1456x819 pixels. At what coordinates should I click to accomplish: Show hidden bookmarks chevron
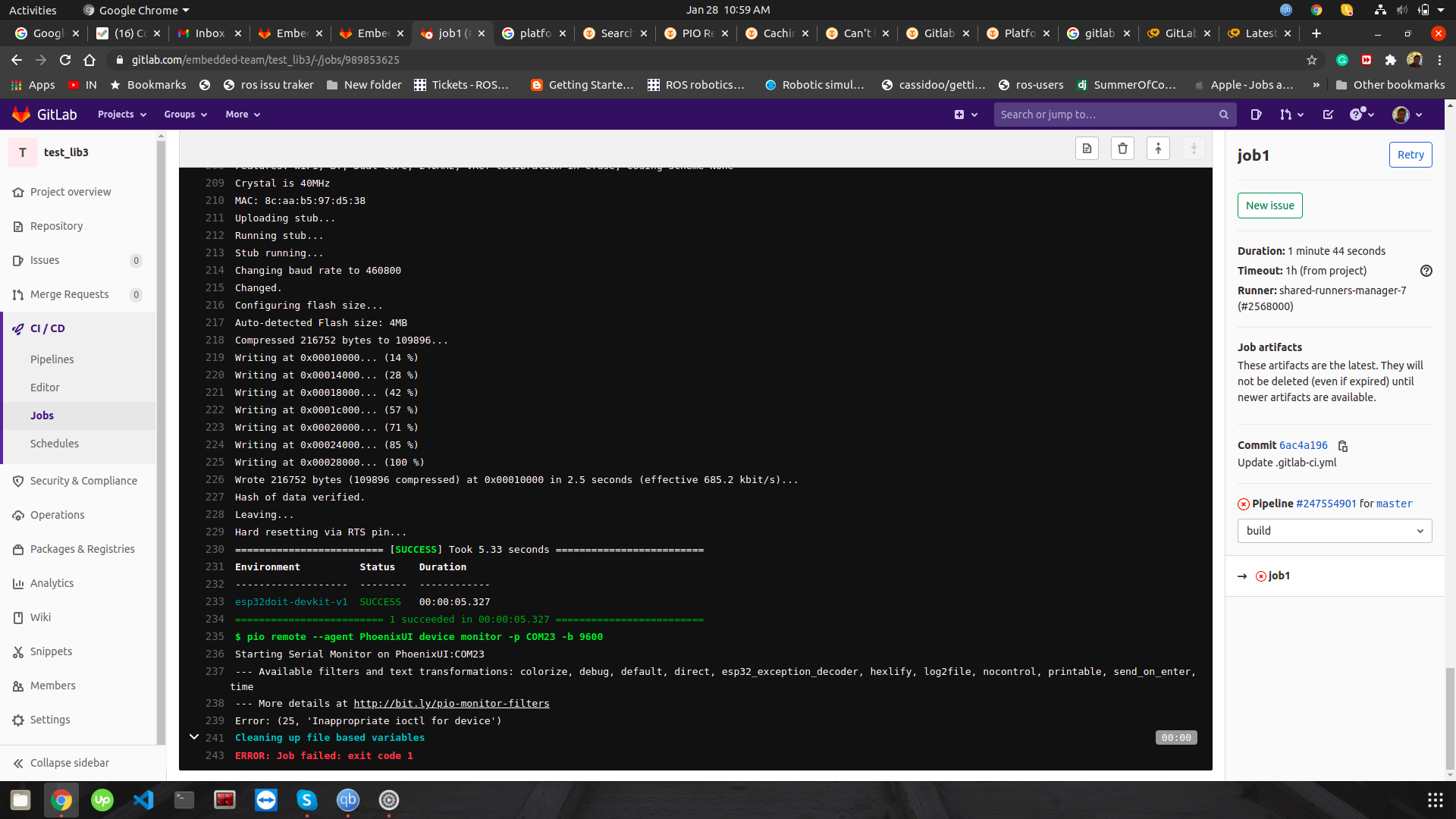pos(1316,85)
